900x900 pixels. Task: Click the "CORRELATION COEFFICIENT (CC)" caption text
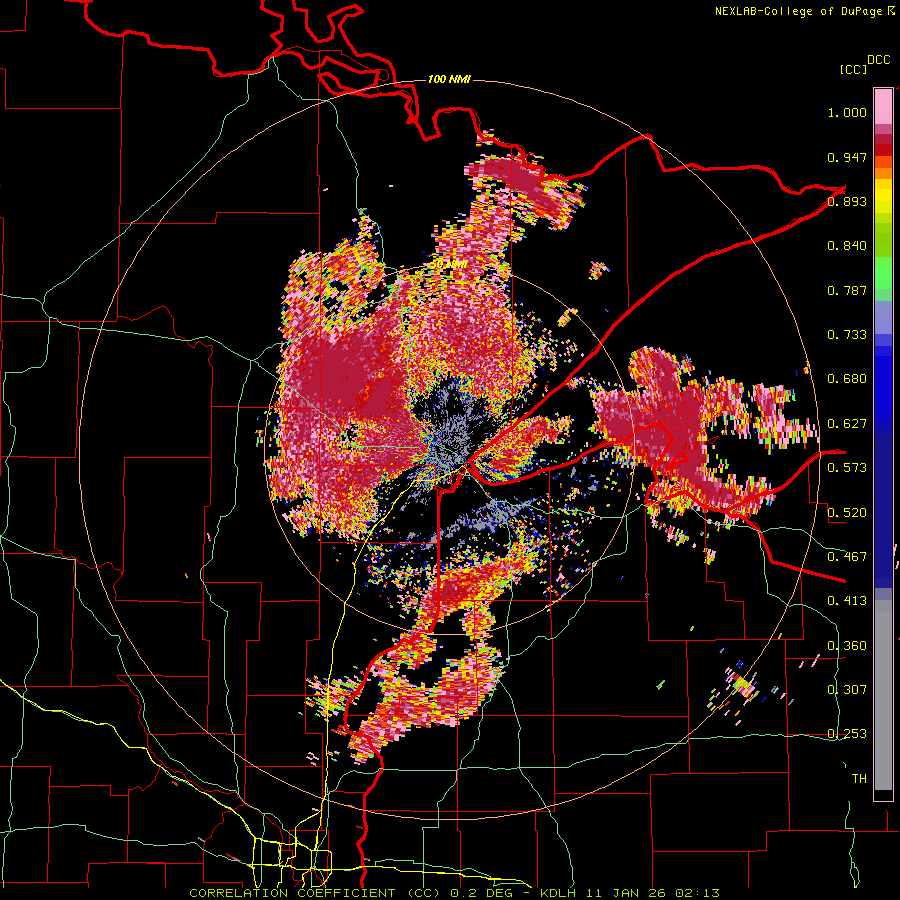pyautogui.click(x=316, y=893)
